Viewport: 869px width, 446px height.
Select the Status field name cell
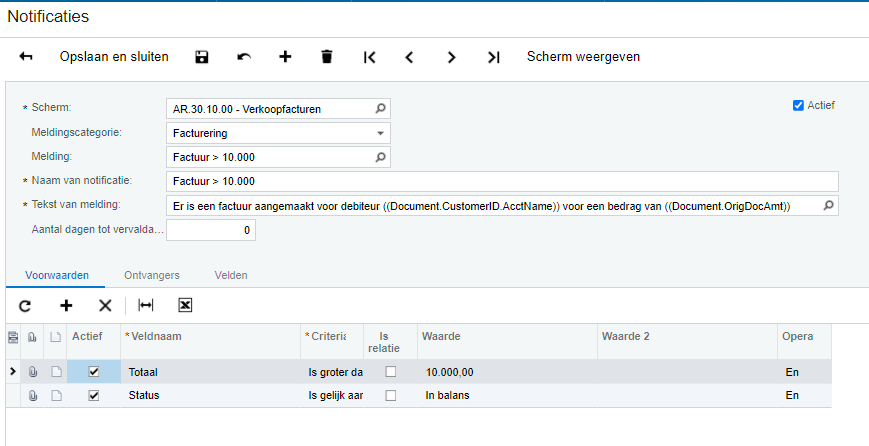(x=211, y=396)
